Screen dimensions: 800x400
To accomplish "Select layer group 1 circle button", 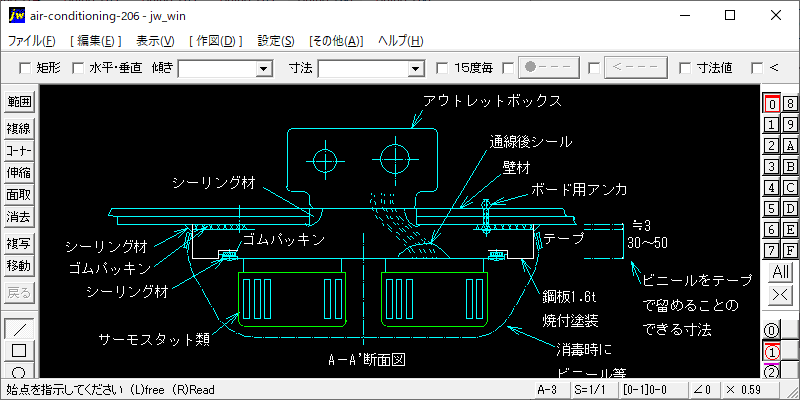I will [x=772, y=352].
